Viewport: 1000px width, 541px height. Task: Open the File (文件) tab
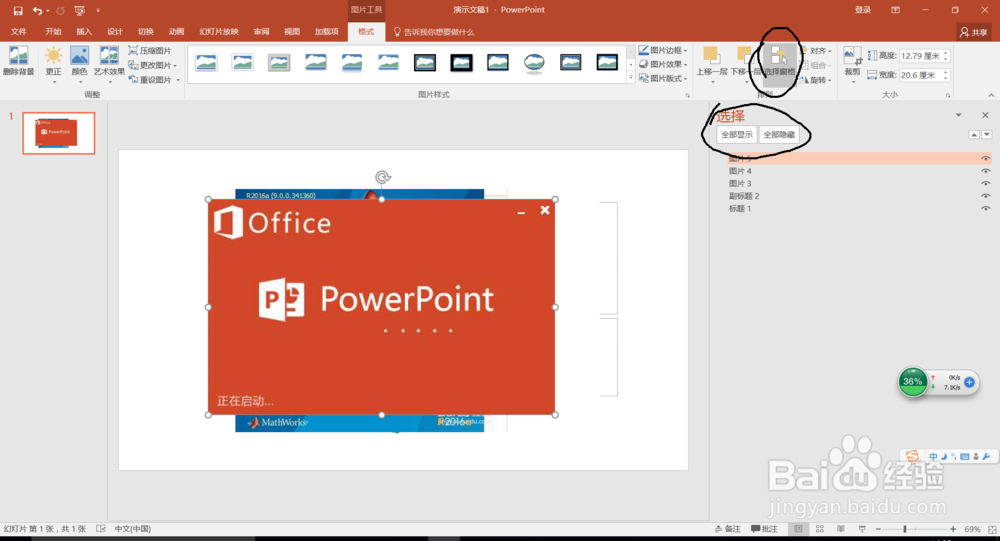18,31
